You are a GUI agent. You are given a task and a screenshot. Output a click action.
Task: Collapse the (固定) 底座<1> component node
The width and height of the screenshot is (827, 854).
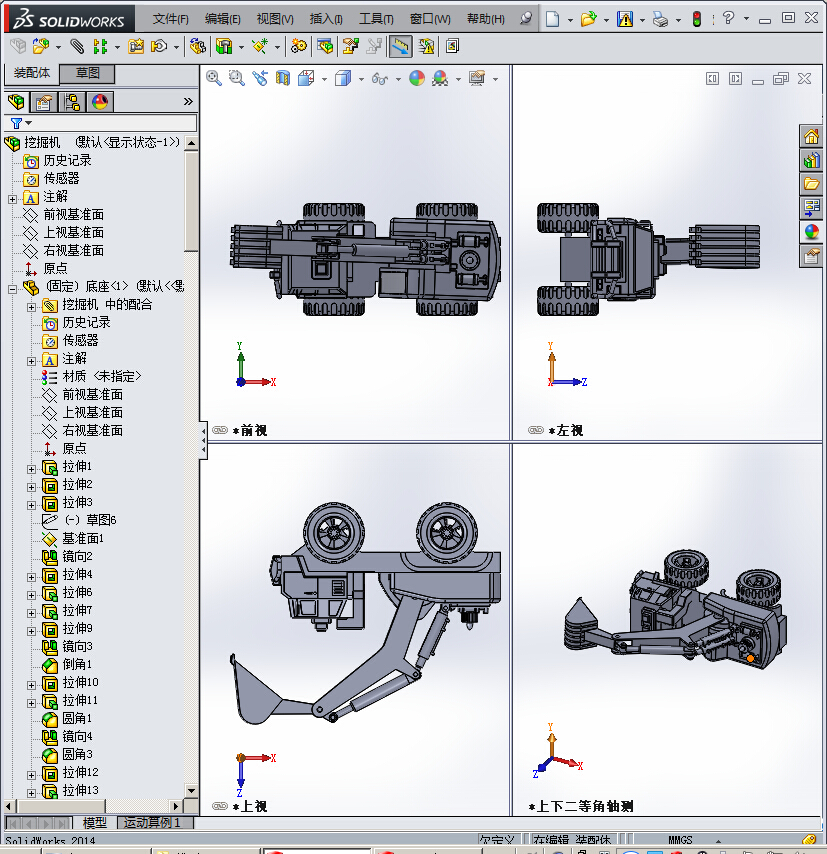click(x=13, y=289)
